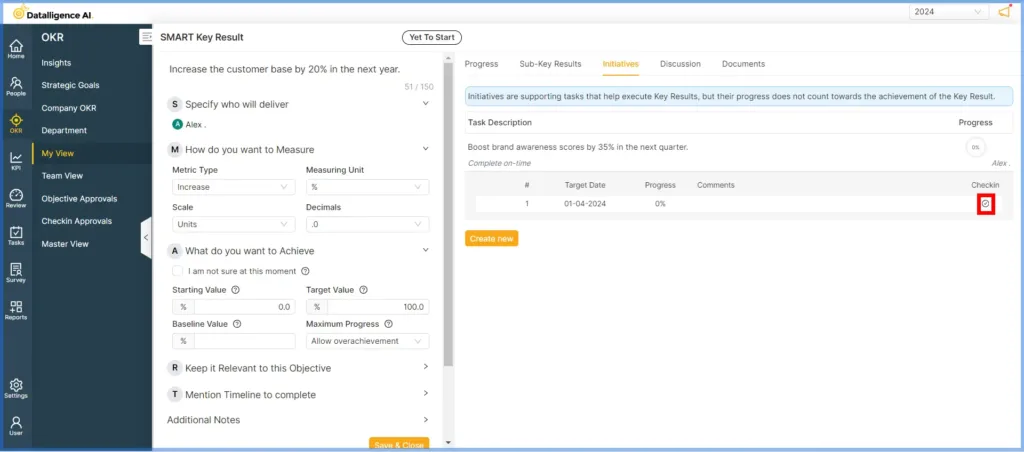
Task: Click the Baseline Value help icon
Action: pyautogui.click(x=237, y=323)
